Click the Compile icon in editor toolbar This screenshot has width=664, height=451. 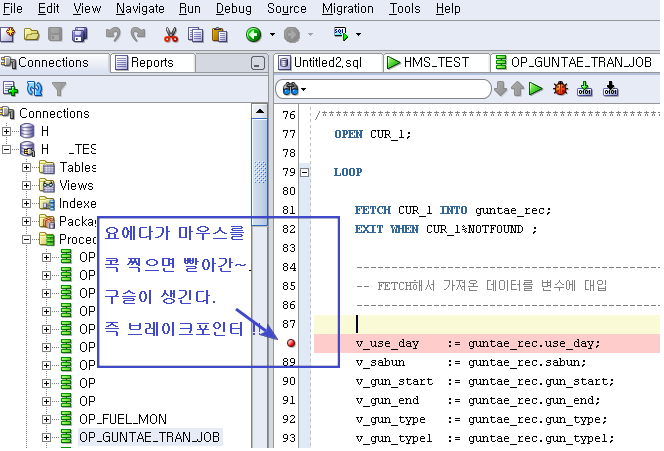click(x=585, y=89)
